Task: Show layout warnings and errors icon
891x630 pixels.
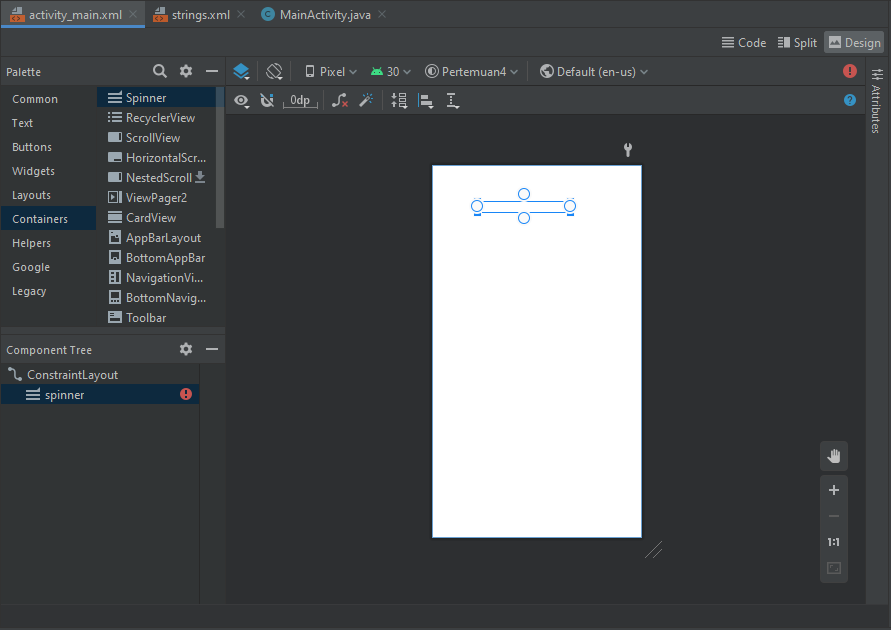Action: coord(850,71)
